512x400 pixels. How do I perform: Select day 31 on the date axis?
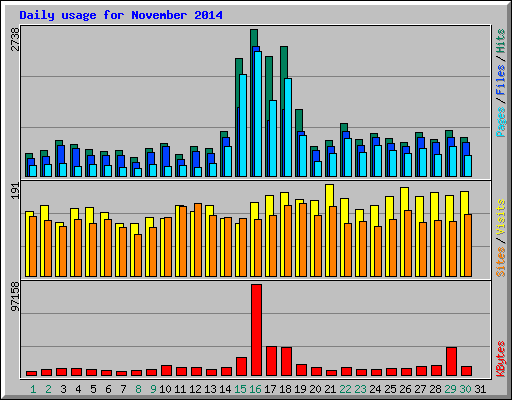[x=480, y=389]
